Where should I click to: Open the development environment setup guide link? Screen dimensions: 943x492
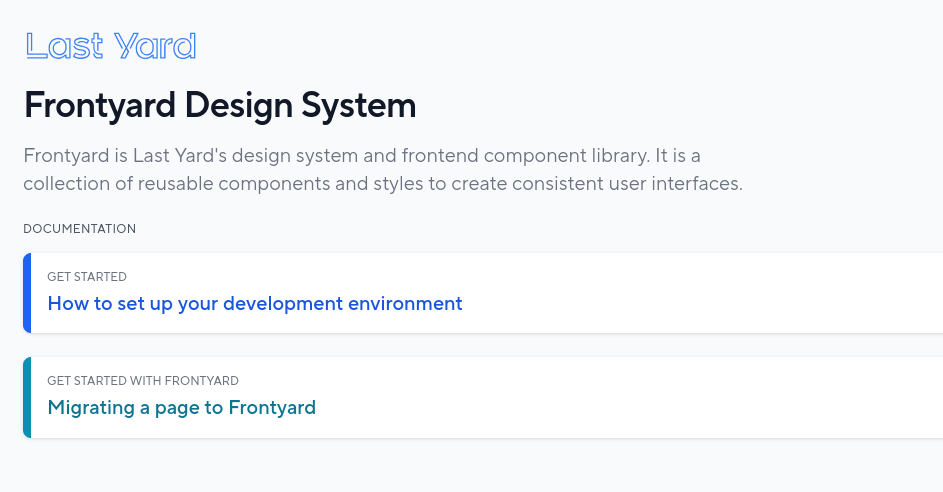255,303
